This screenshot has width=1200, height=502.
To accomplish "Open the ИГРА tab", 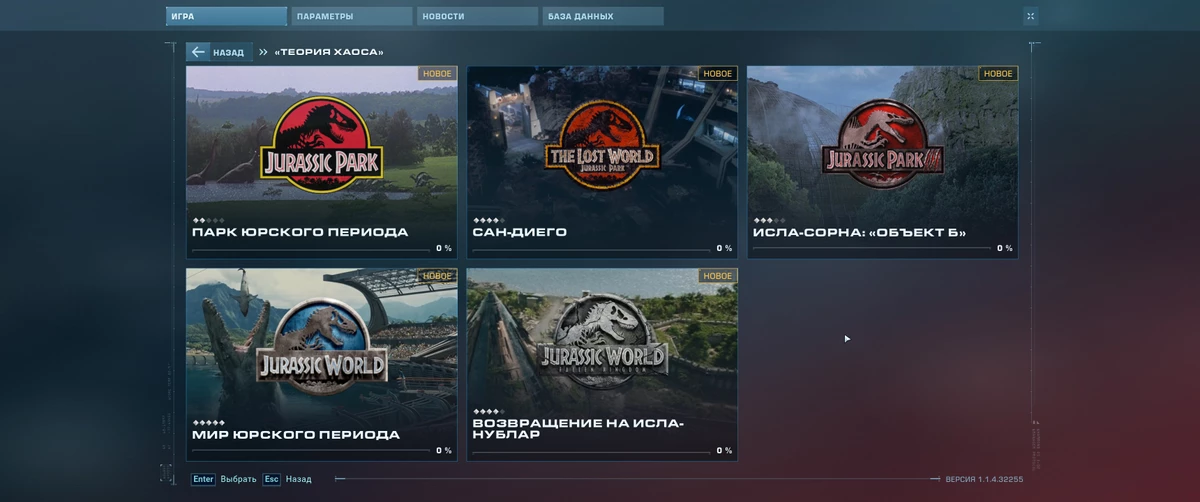I will click(x=226, y=16).
